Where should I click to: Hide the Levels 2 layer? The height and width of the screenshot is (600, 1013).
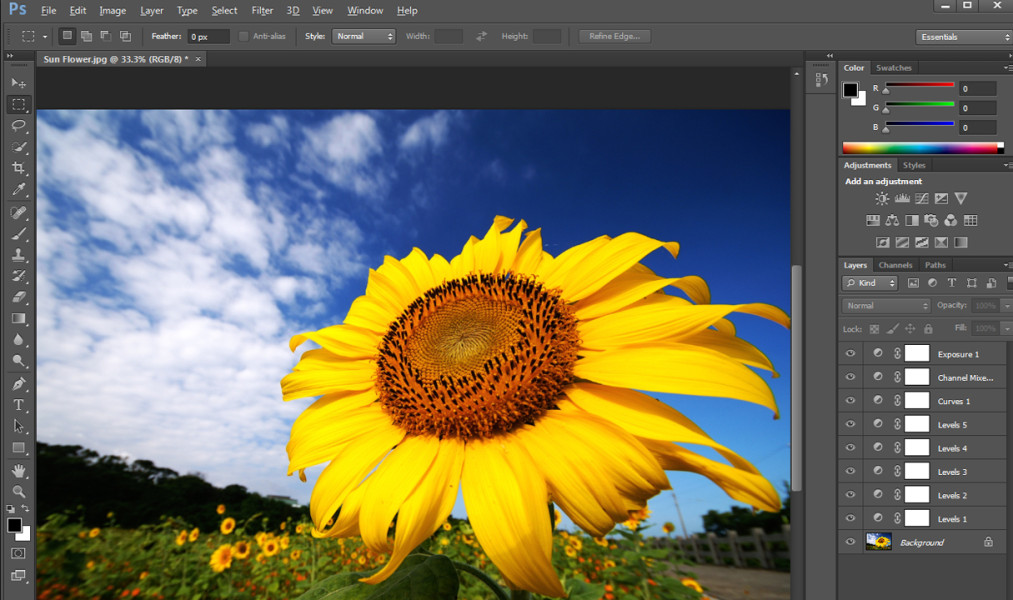[x=850, y=495]
